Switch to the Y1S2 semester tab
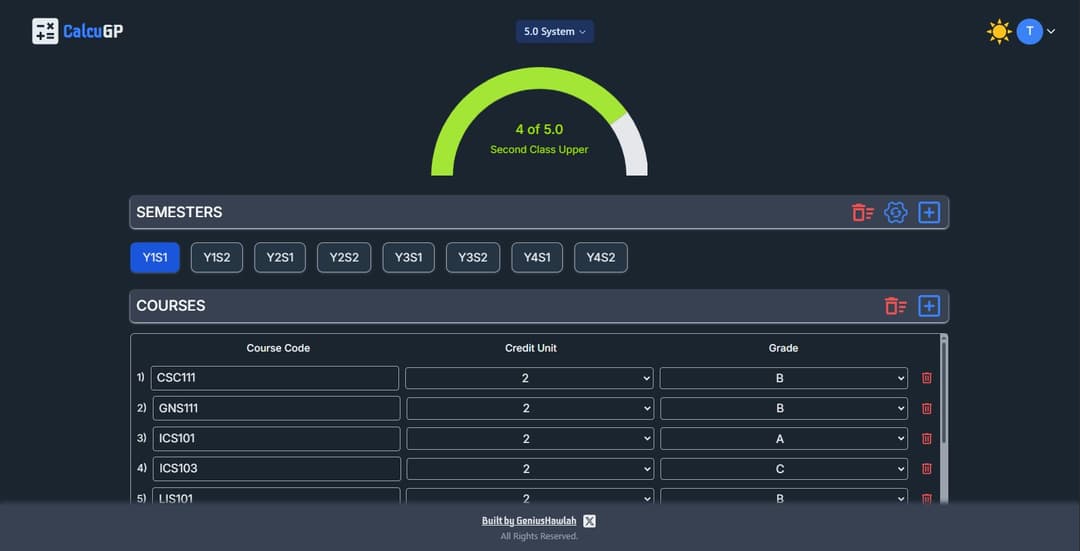This screenshot has height=551, width=1080. (217, 257)
